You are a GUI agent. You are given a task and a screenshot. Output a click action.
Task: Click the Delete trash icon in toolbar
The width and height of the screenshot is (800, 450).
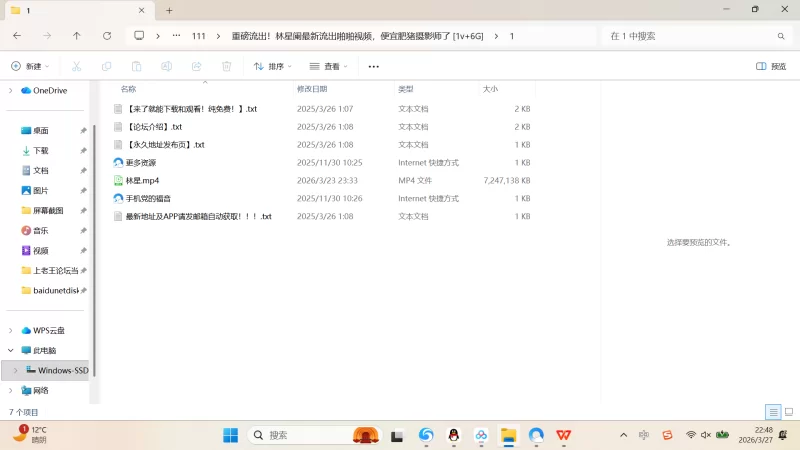[227, 66]
